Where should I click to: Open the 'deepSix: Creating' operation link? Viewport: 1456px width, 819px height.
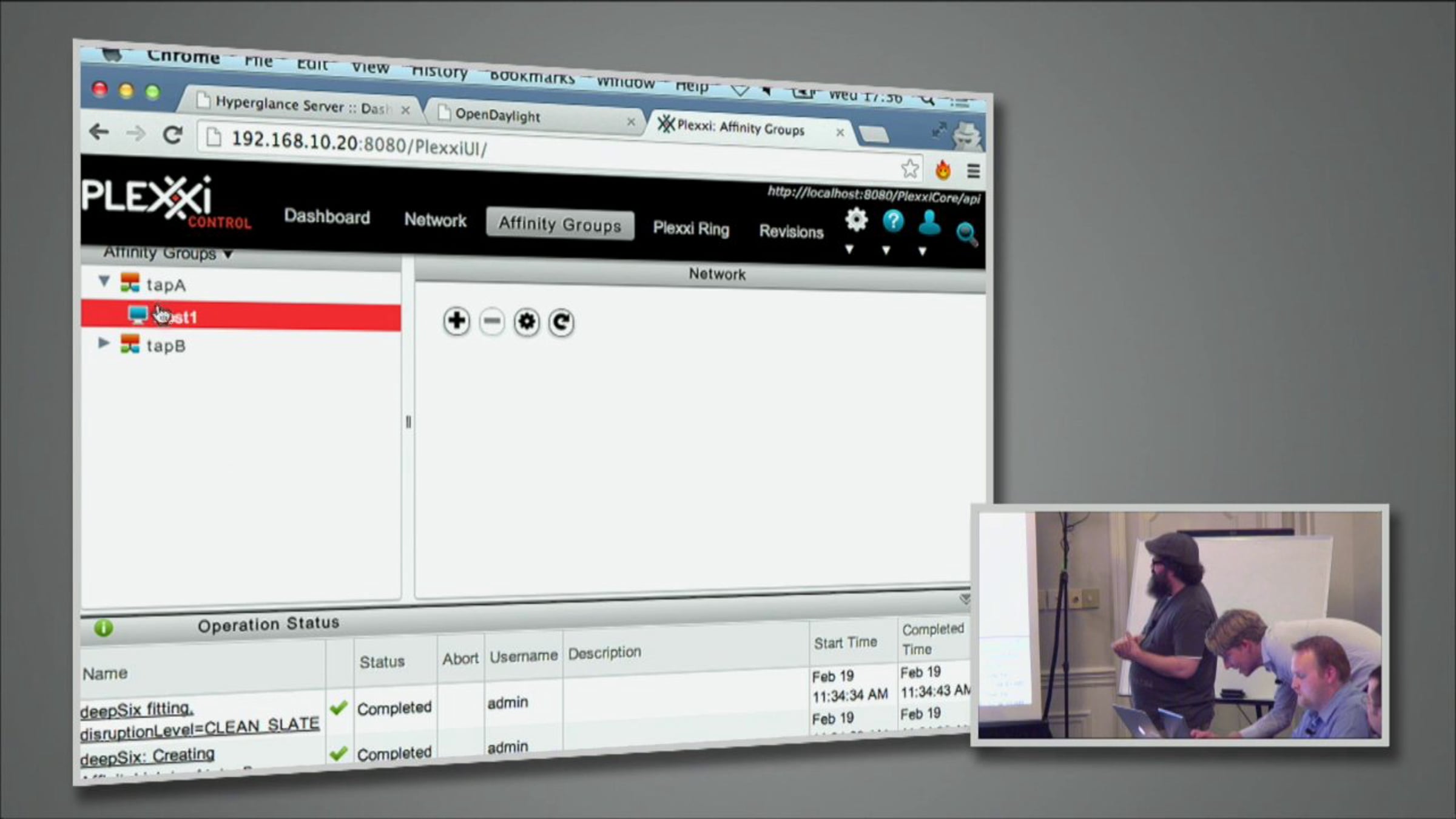[147, 756]
